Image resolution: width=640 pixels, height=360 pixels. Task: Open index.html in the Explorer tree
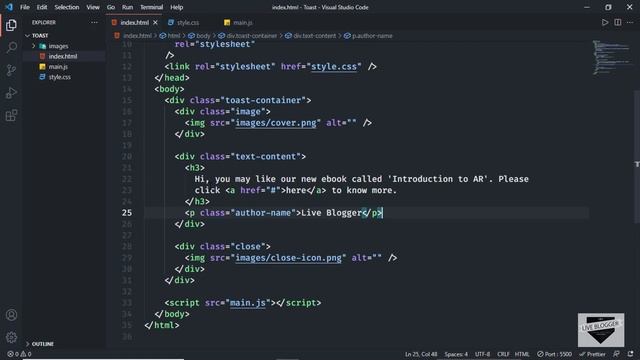(62, 56)
